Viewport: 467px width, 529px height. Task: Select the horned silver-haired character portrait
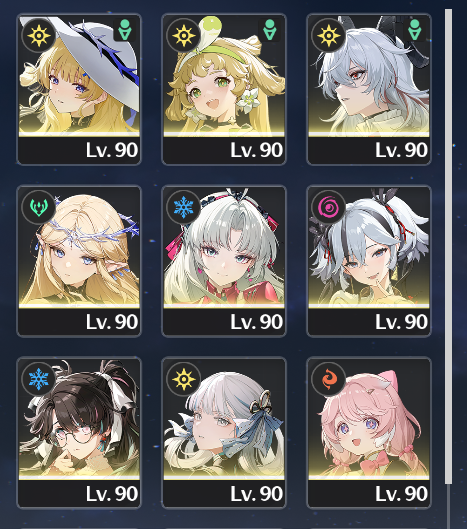(x=369, y=89)
